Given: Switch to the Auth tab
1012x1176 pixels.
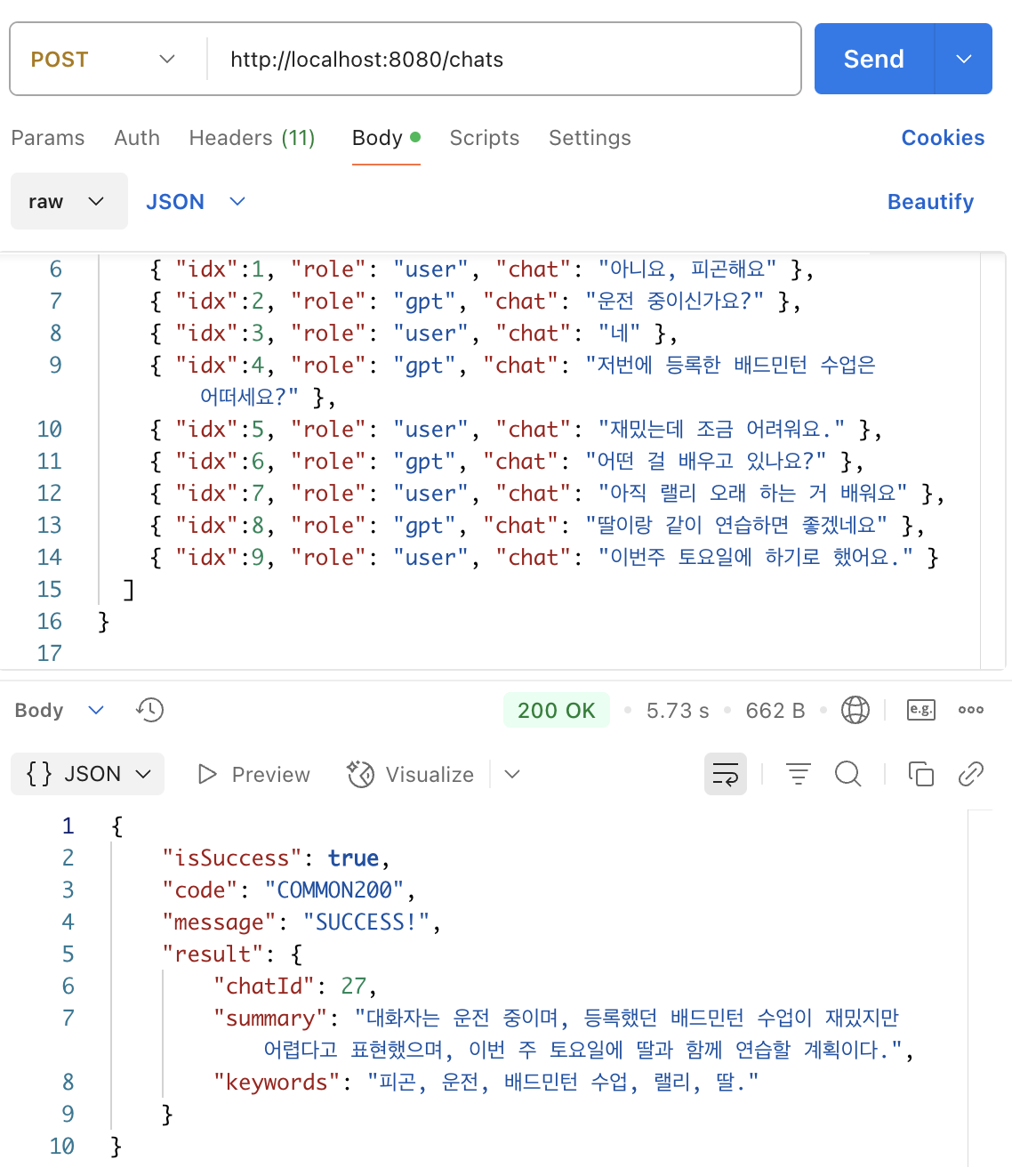Looking at the screenshot, I should (137, 138).
